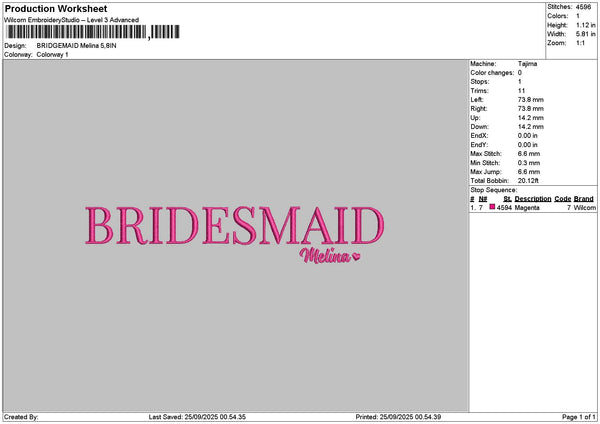Click 'Wilcom EmbroideryStudio – Level 3 Advanced' text

[x=72, y=20]
